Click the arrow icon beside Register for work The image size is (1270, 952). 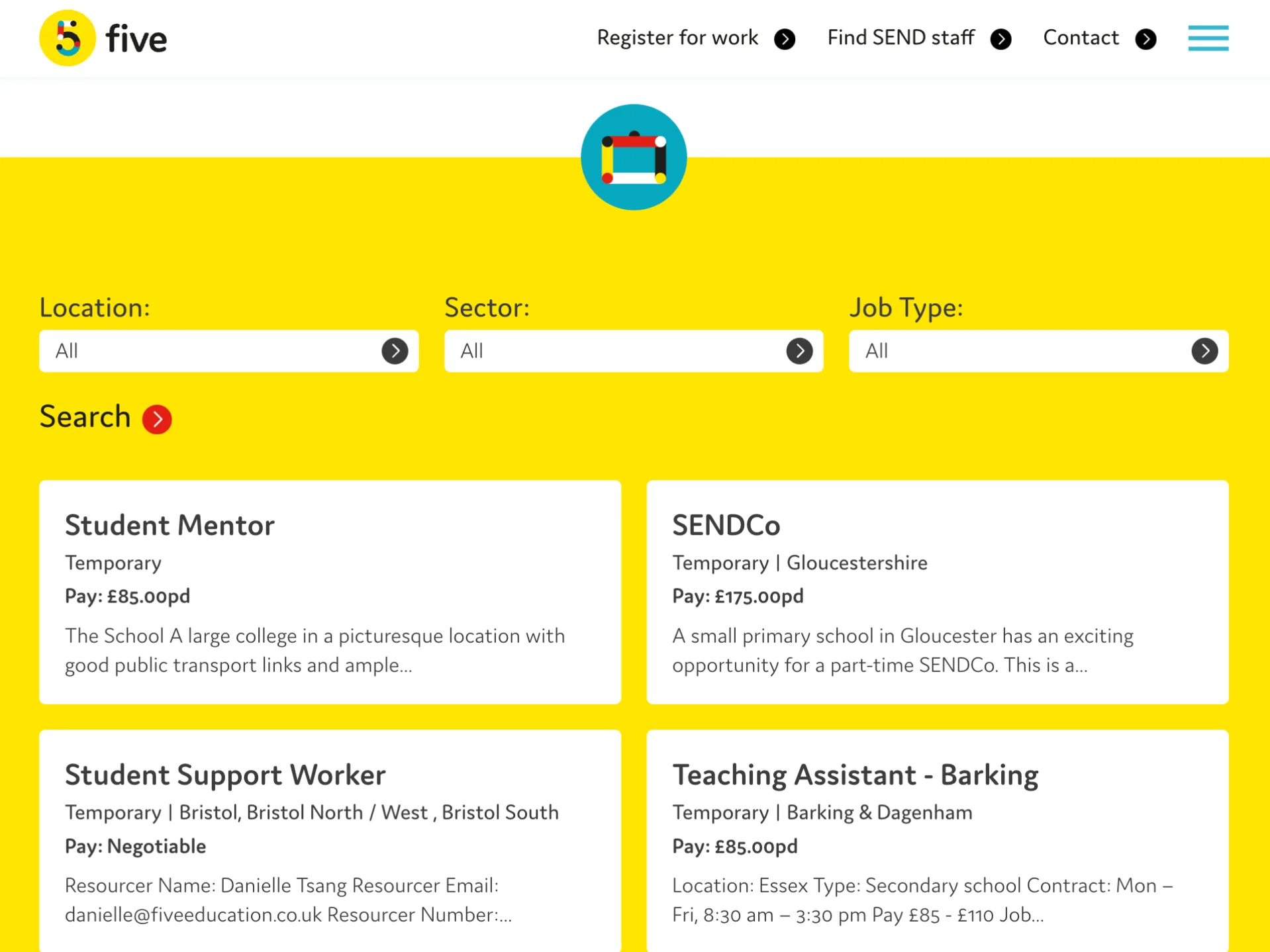pyautogui.click(x=785, y=39)
